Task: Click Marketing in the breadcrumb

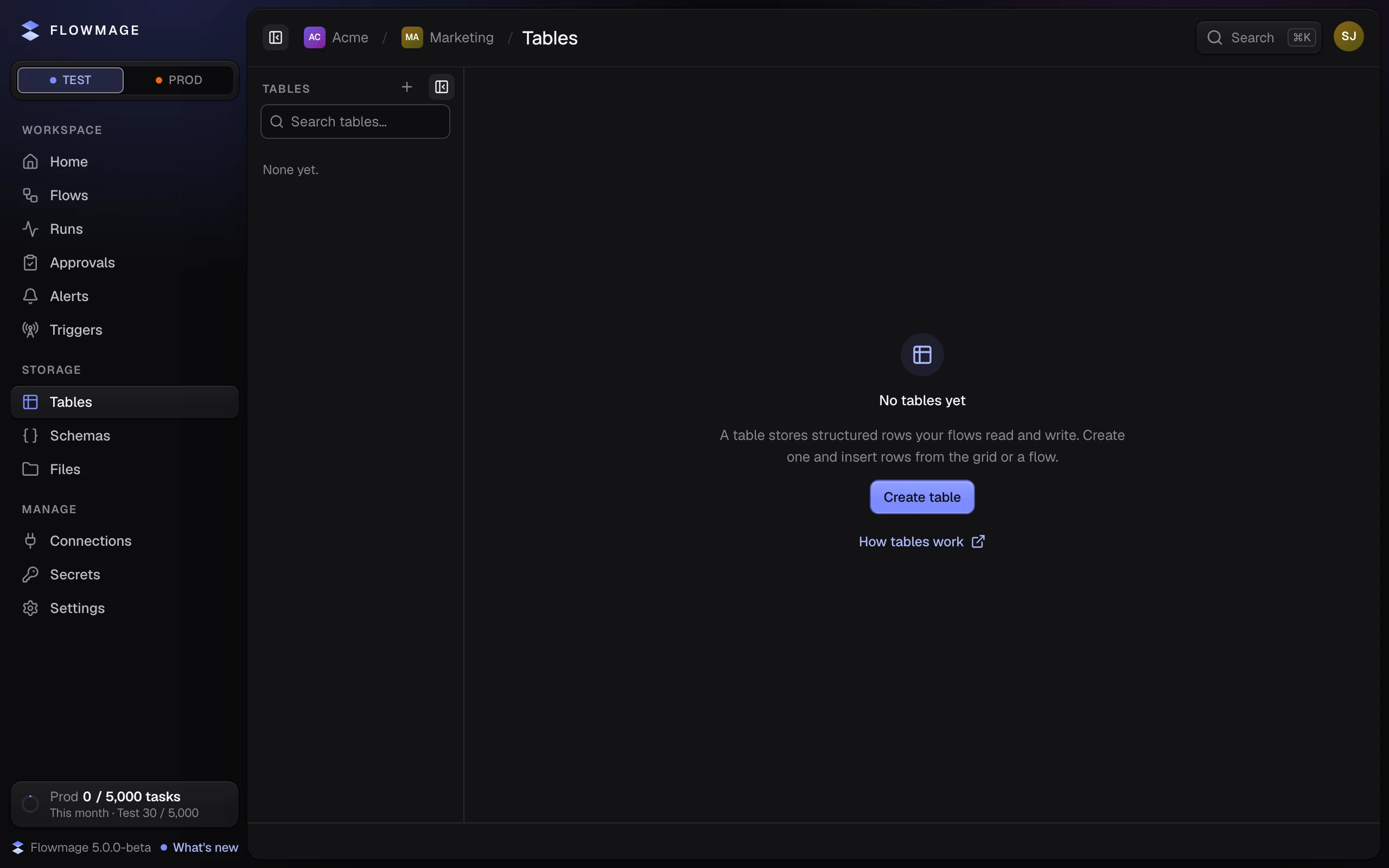Action: point(462,38)
